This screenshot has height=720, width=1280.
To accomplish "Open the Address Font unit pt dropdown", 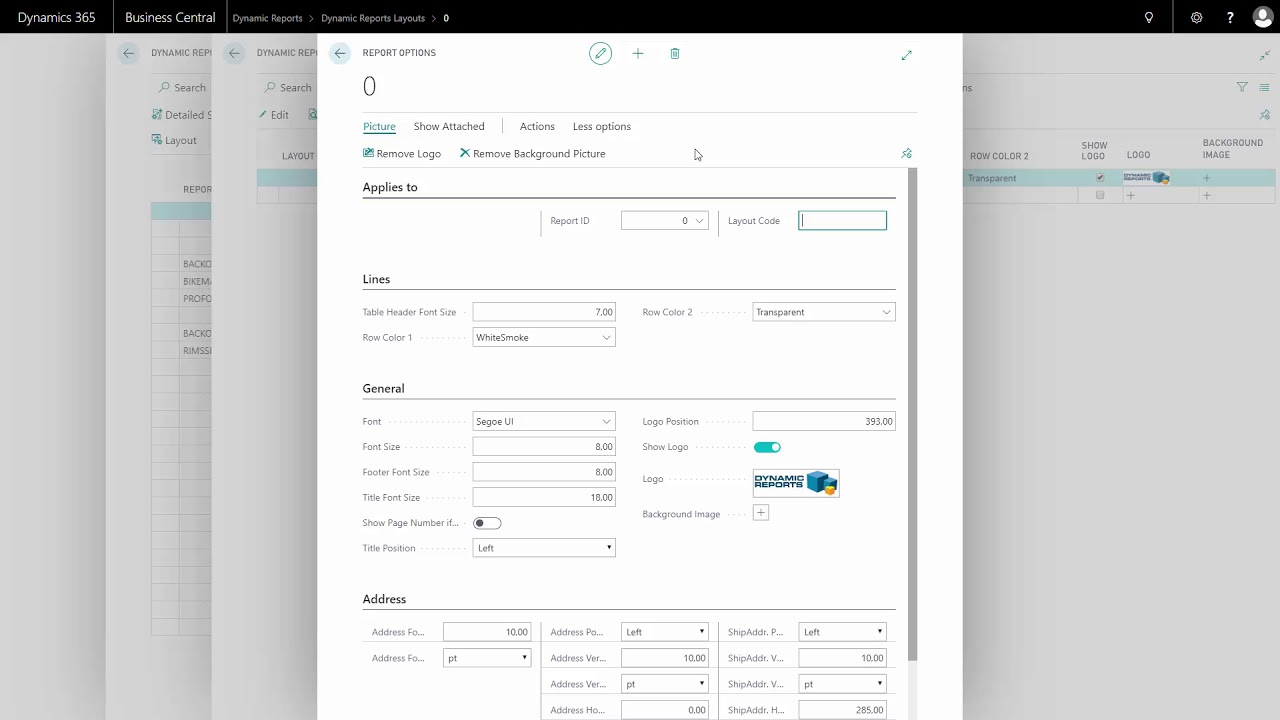I will pyautogui.click(x=487, y=658).
